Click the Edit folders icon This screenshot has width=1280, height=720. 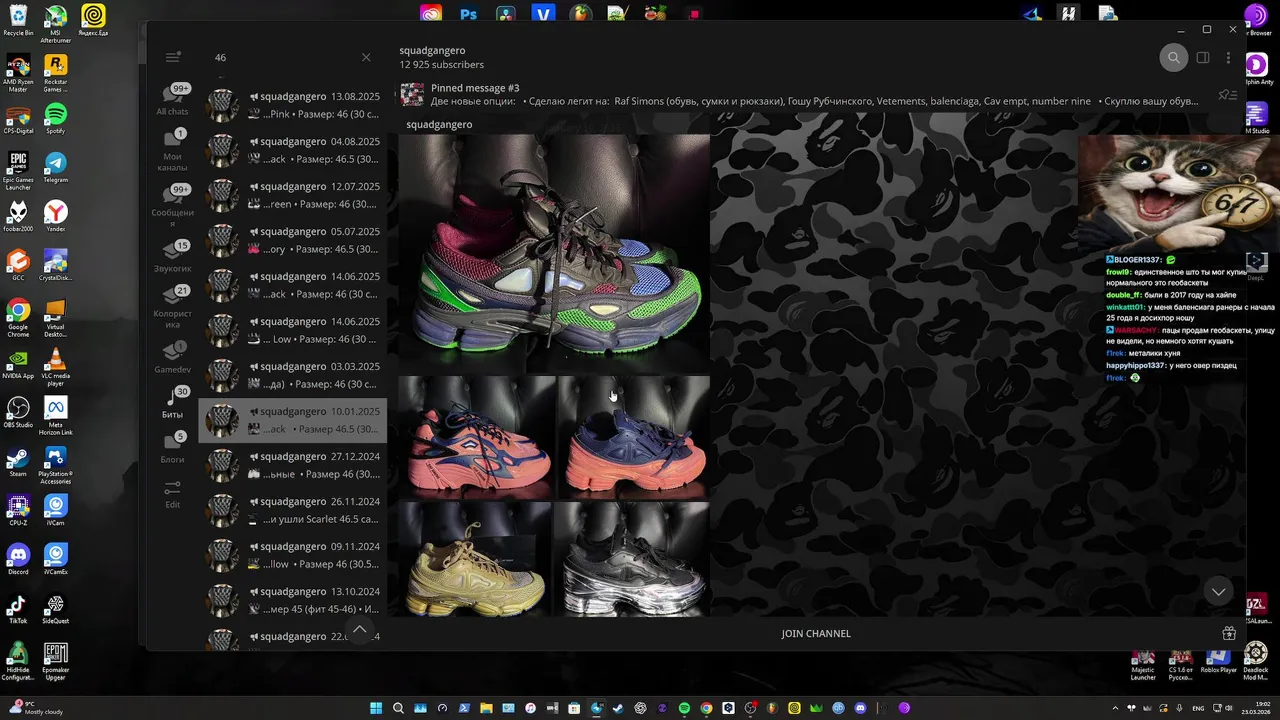172,493
